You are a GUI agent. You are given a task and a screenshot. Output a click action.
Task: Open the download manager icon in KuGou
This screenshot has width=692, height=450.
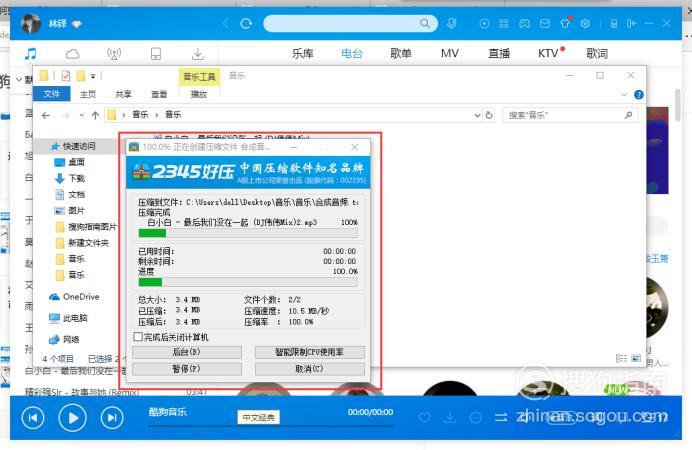coord(198,54)
